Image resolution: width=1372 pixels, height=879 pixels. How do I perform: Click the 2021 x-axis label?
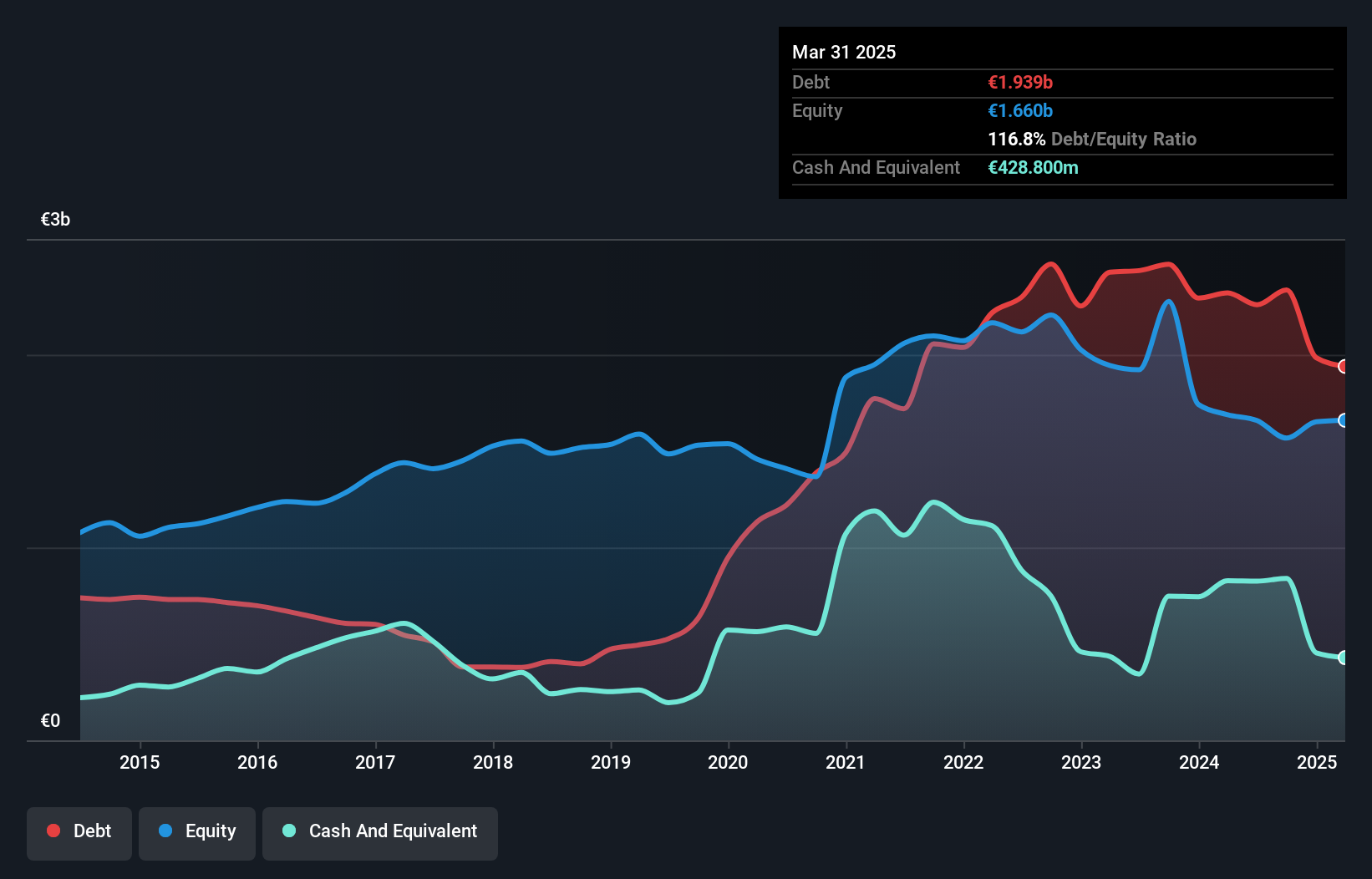[x=846, y=762]
